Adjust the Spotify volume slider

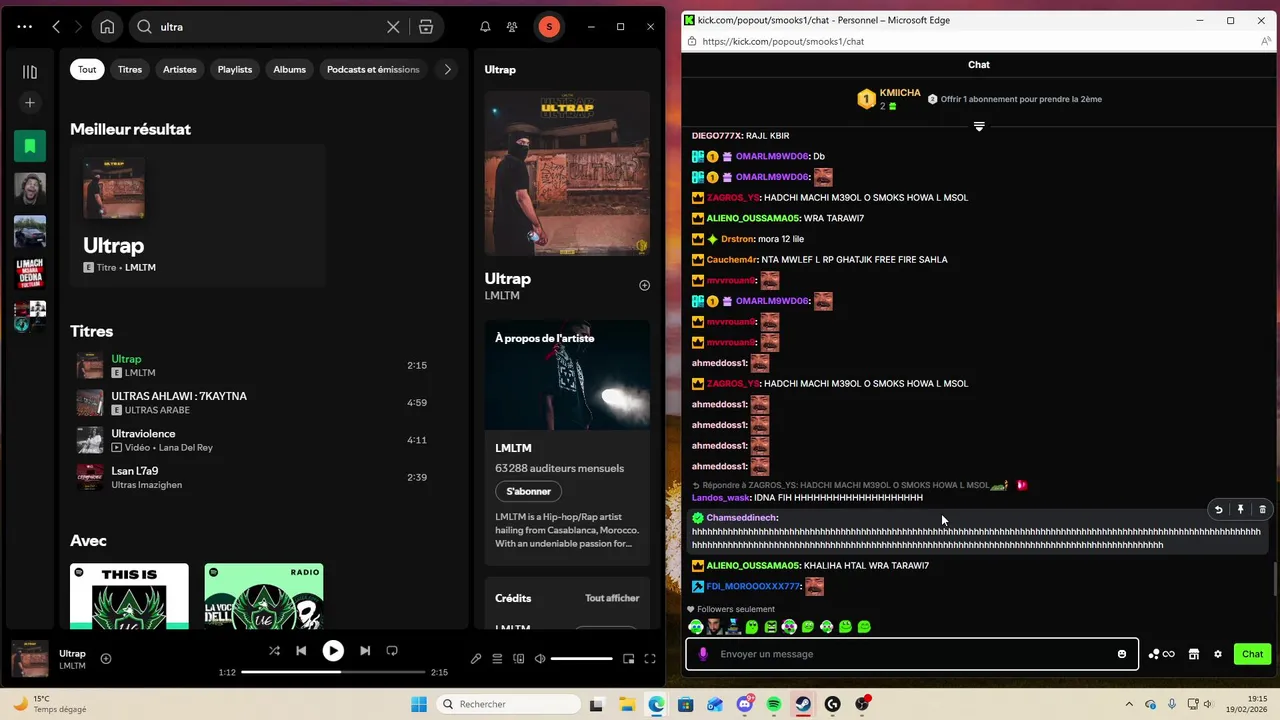pos(581,659)
